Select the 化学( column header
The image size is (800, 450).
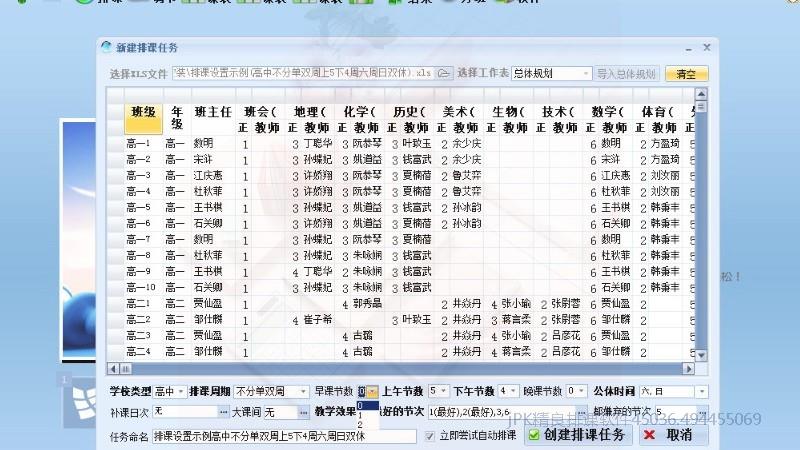coord(360,112)
